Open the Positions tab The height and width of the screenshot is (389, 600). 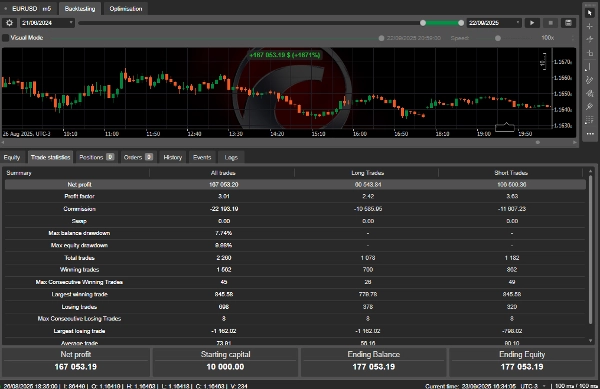pyautogui.click(x=96, y=157)
